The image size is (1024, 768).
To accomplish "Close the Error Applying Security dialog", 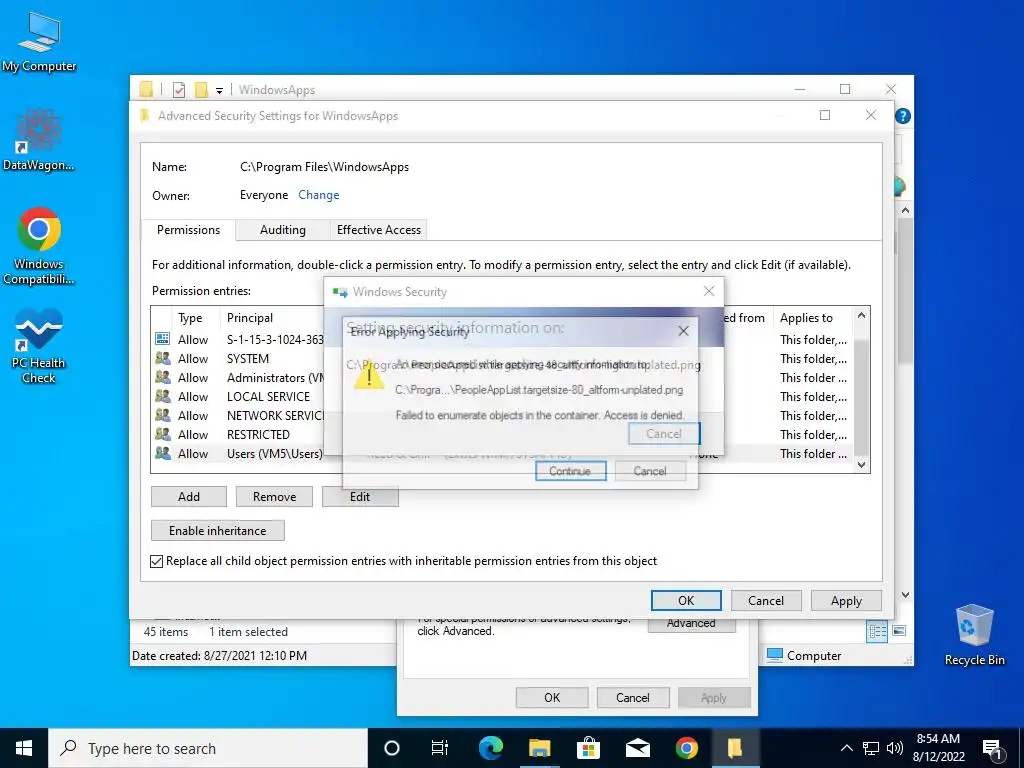I will [684, 331].
